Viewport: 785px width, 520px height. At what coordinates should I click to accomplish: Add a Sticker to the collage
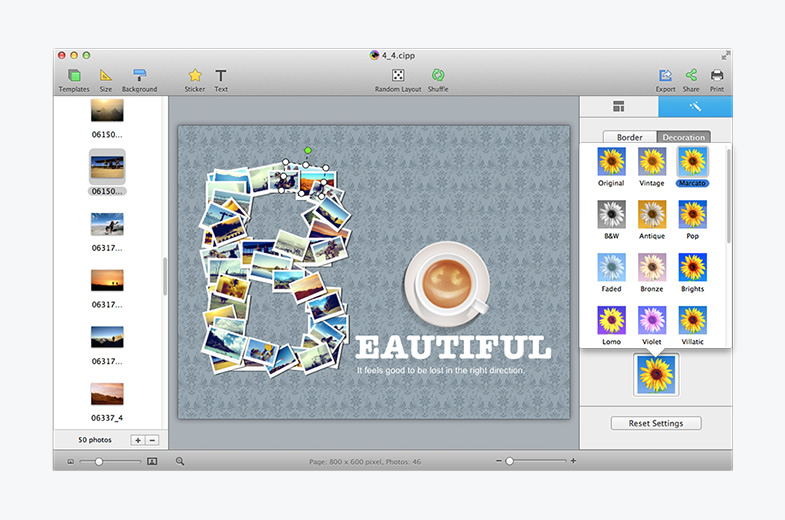tap(194, 76)
